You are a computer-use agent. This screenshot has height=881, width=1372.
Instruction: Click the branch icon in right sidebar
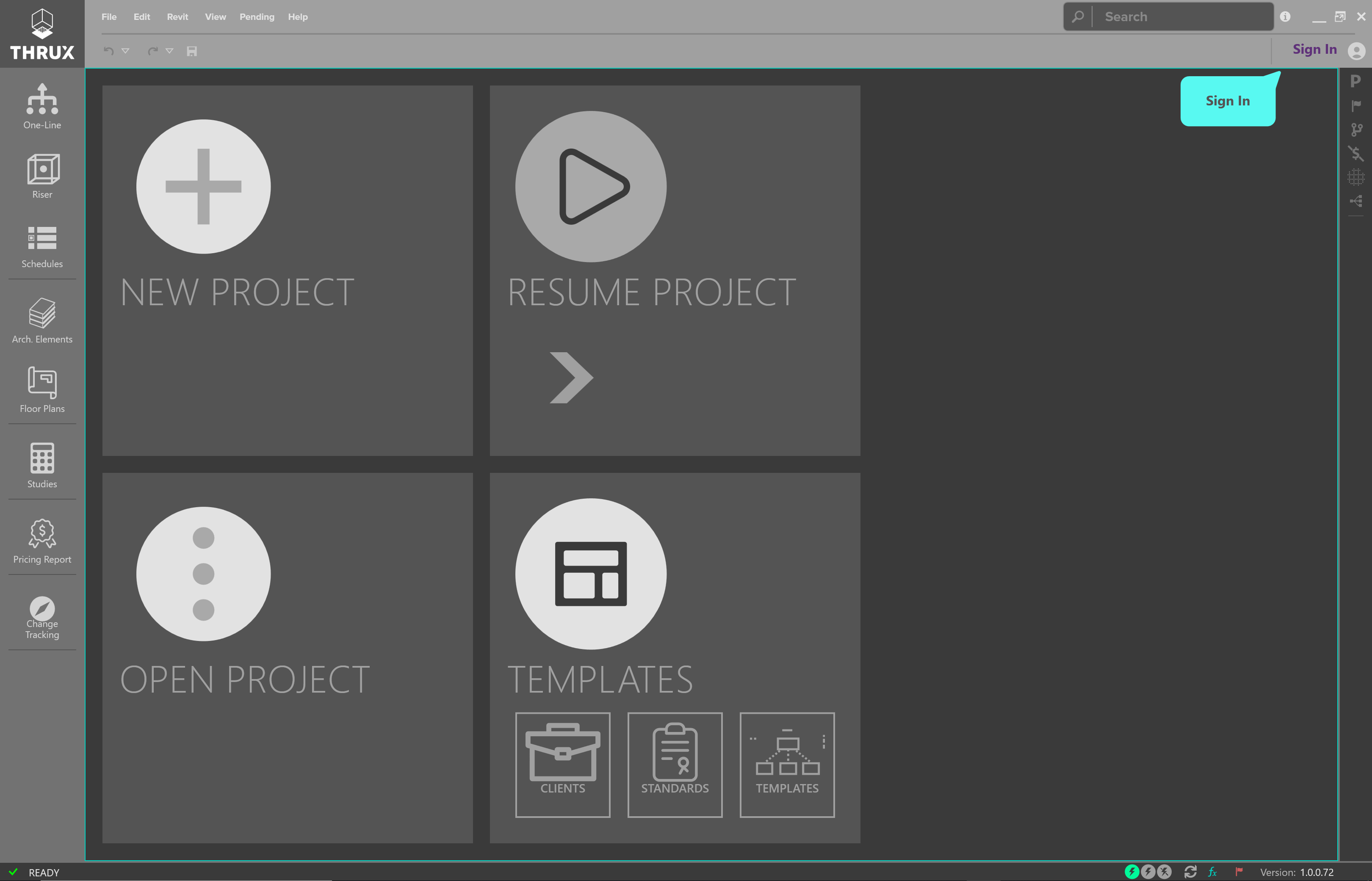(1356, 130)
